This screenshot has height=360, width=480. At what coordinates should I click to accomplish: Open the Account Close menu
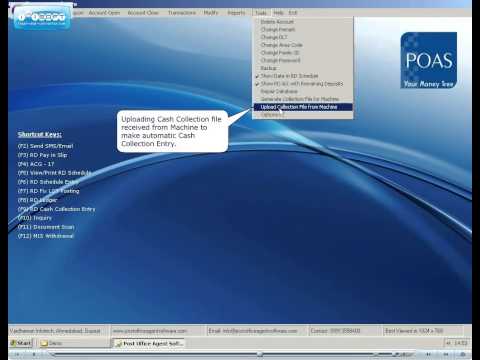point(143,13)
